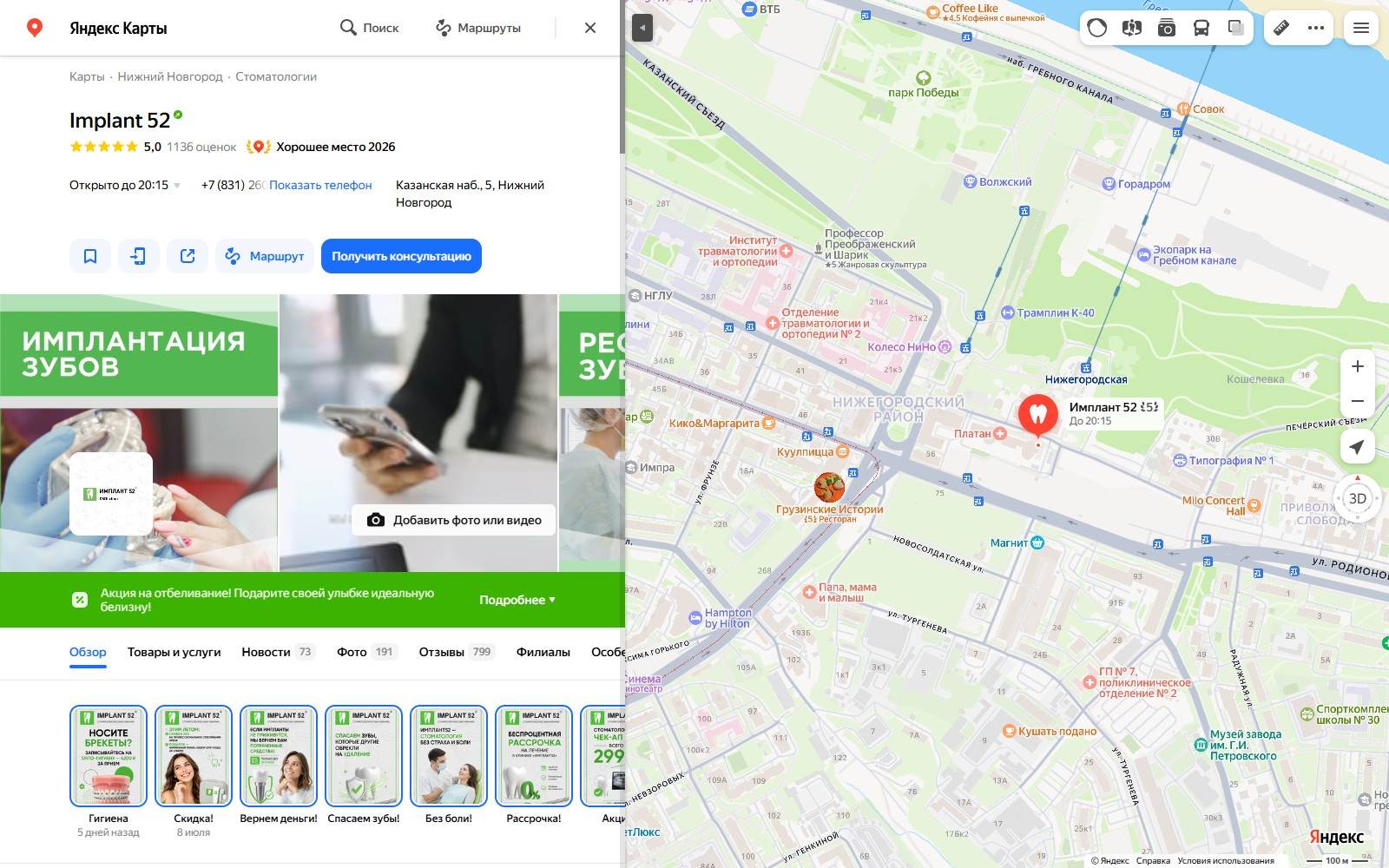This screenshot has width=1389, height=868.
Task: Click the Платан clinic map marker
Action: coord(1000,433)
